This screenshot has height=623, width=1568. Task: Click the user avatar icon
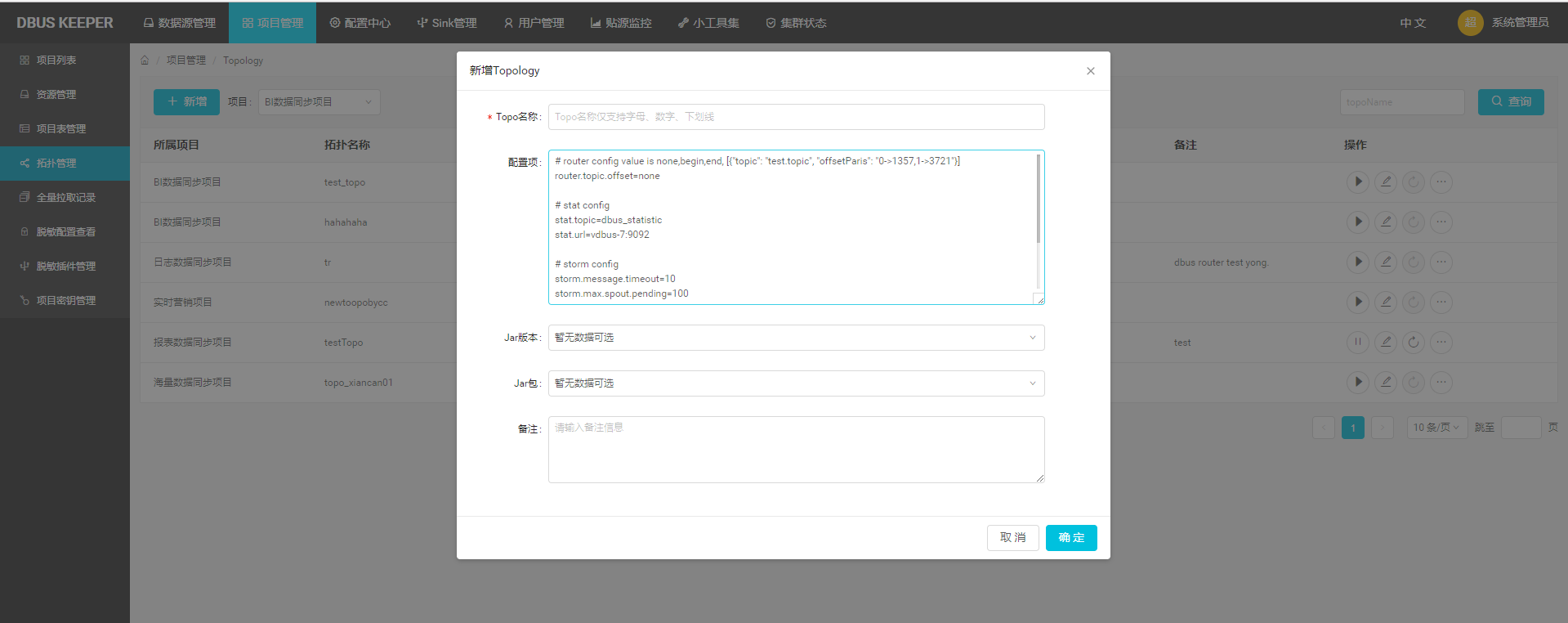point(1470,23)
